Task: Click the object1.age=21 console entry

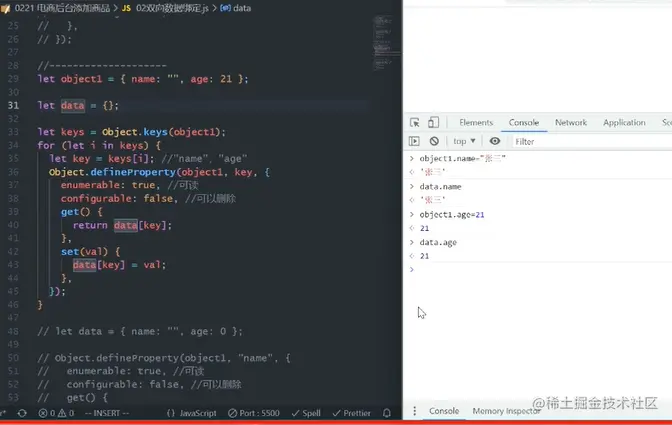Action: point(452,214)
